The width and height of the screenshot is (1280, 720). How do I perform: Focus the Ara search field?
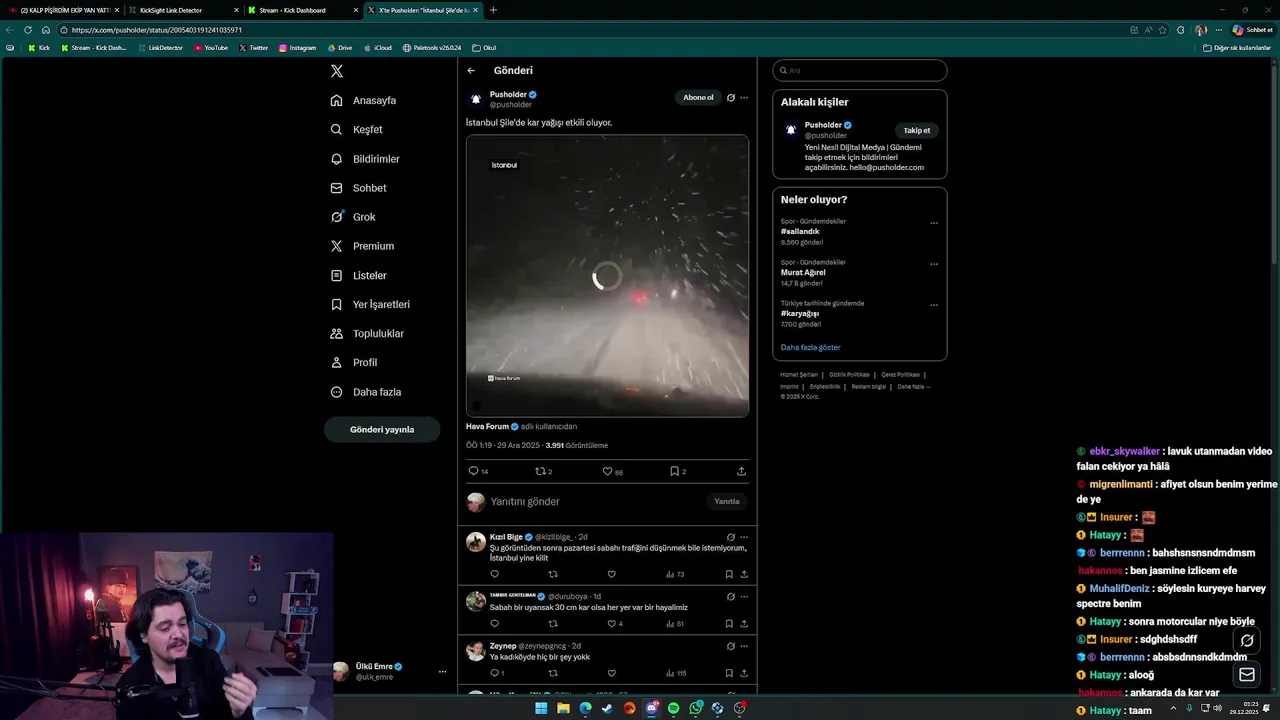(860, 71)
